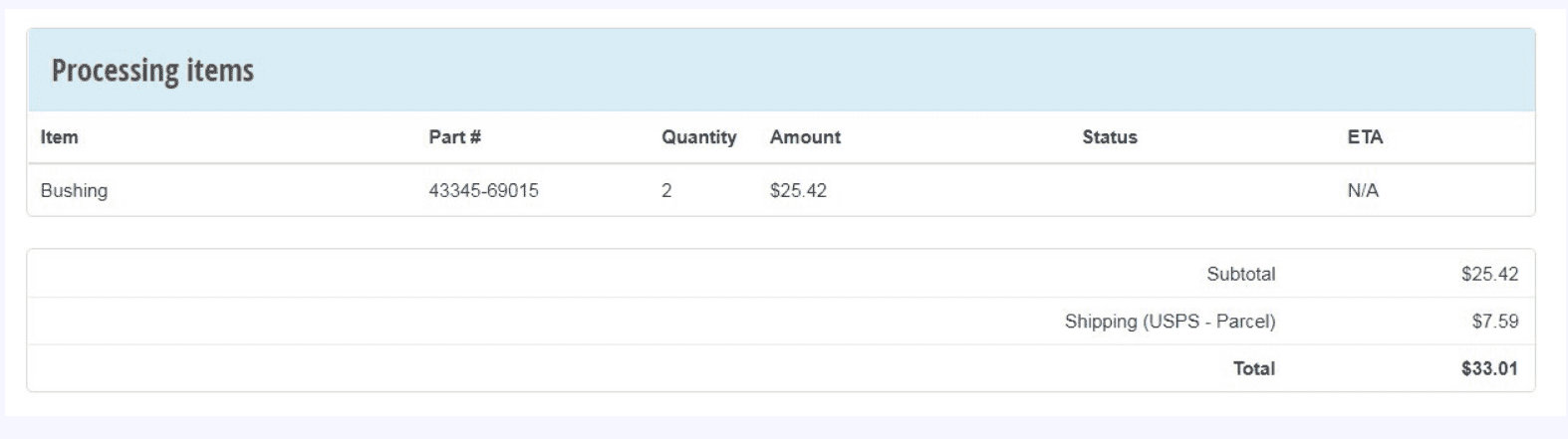The height and width of the screenshot is (439, 1568).
Task: Click the Part # column header
Action: pyautogui.click(x=454, y=137)
